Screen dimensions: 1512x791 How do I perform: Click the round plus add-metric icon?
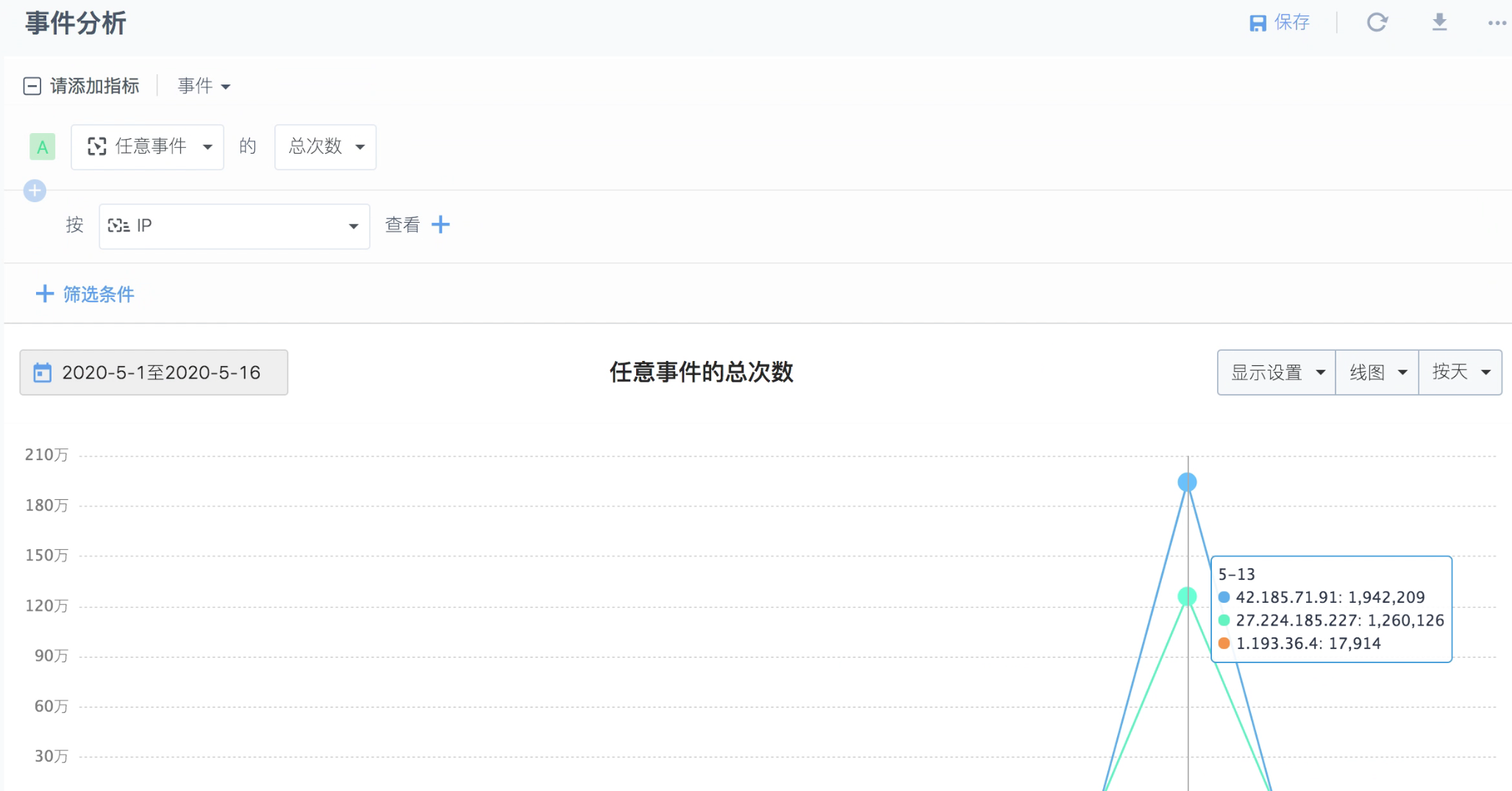click(35, 191)
